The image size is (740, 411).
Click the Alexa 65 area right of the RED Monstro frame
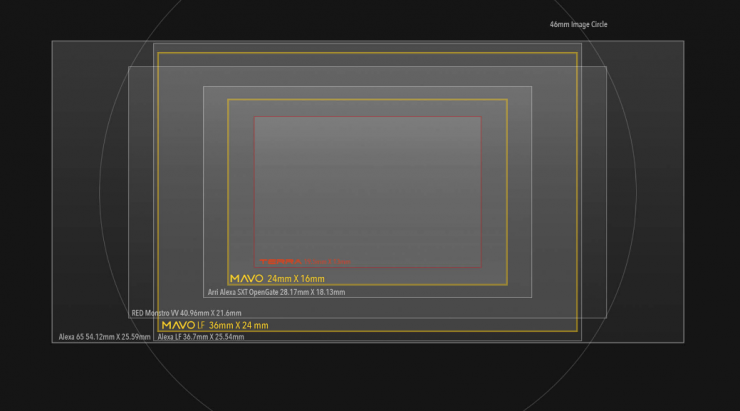click(645, 190)
